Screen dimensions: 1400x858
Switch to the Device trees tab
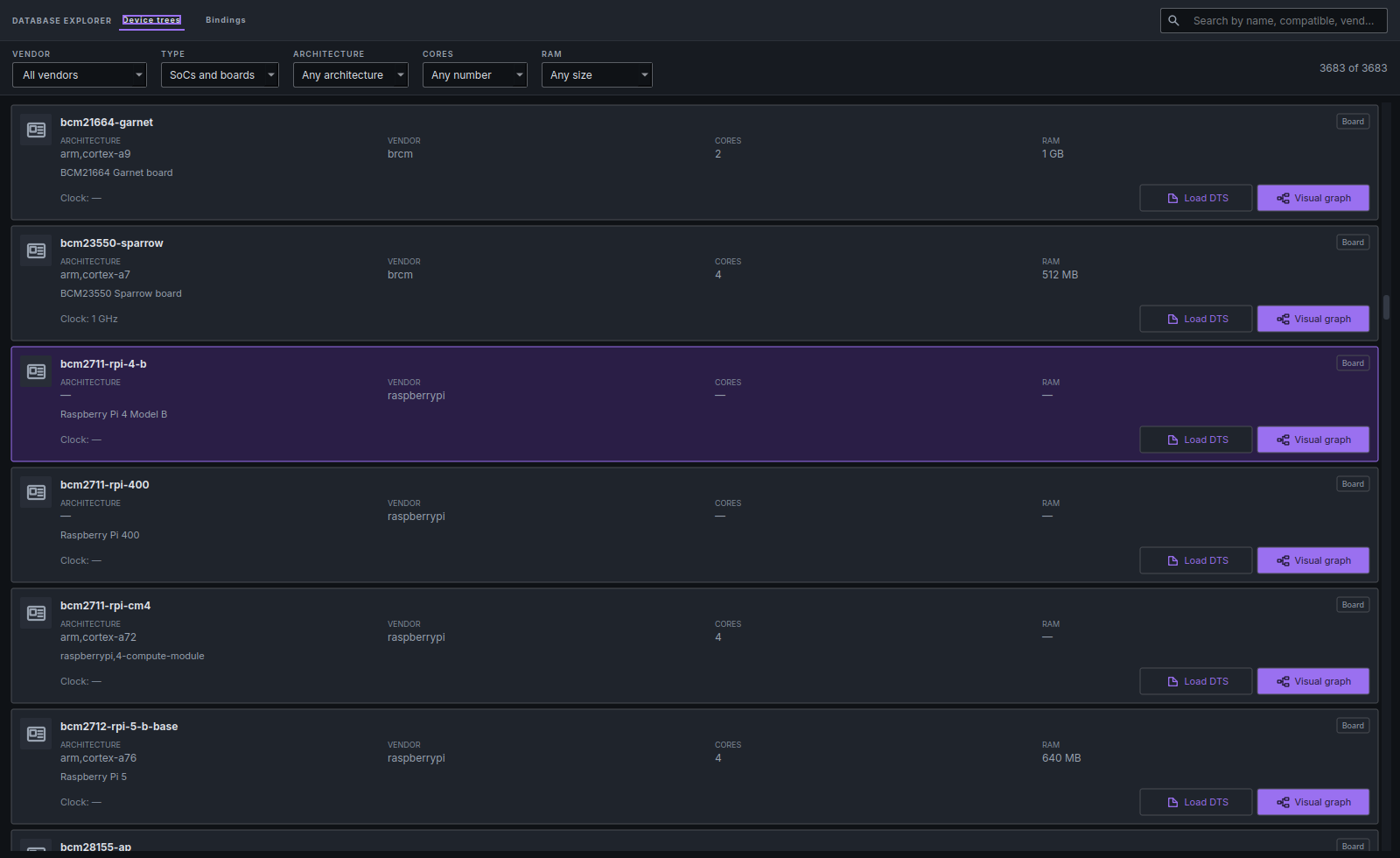tap(151, 20)
